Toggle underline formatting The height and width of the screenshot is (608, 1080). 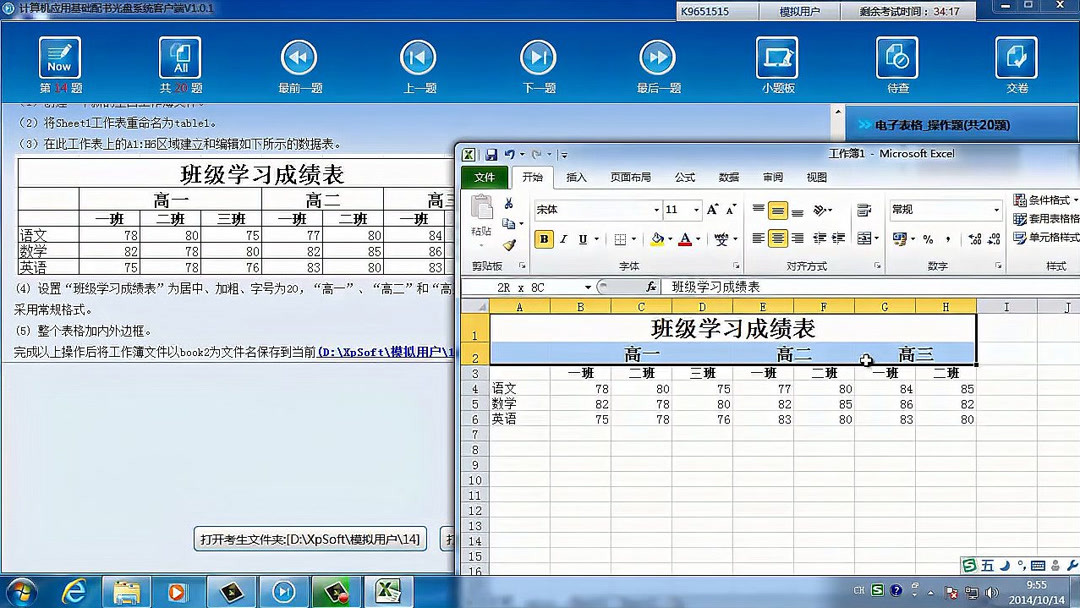[582, 238]
